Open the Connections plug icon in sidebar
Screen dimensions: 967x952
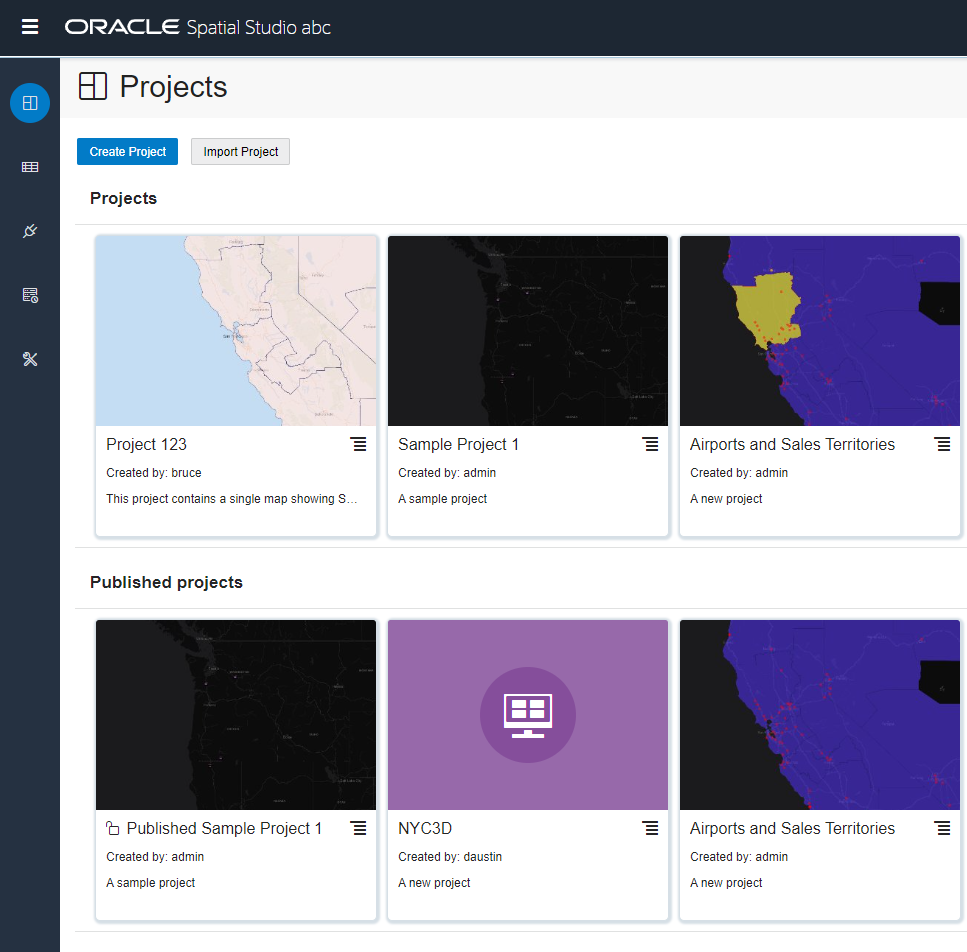[x=30, y=231]
